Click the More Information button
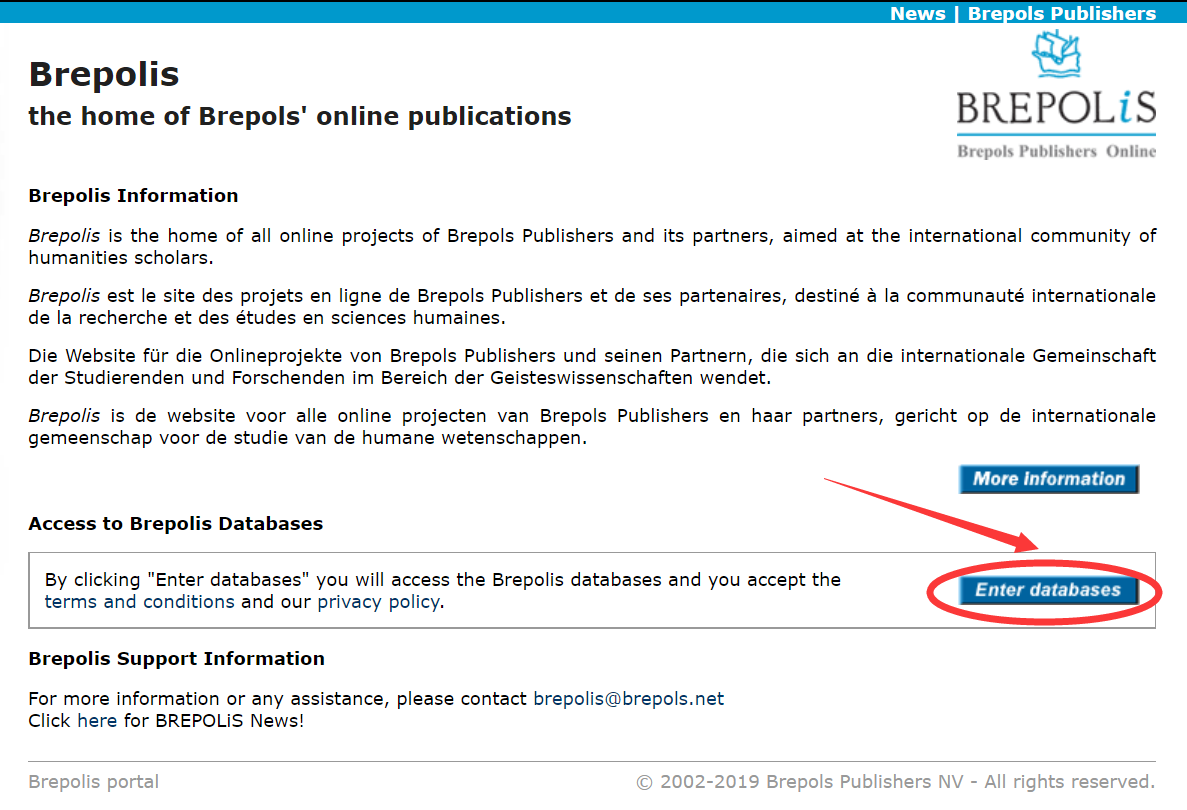1187x810 pixels. click(x=1048, y=479)
